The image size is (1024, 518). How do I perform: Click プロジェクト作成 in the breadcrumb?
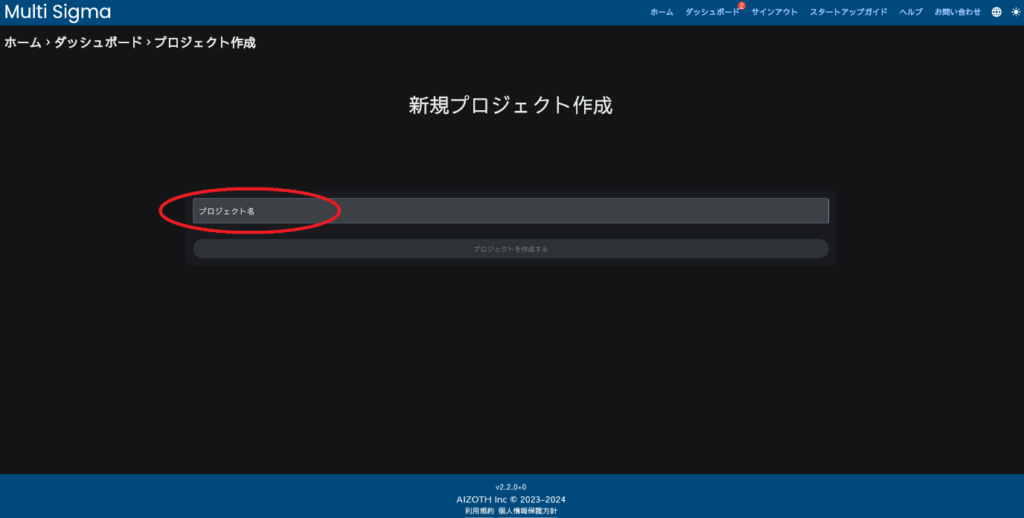point(204,43)
